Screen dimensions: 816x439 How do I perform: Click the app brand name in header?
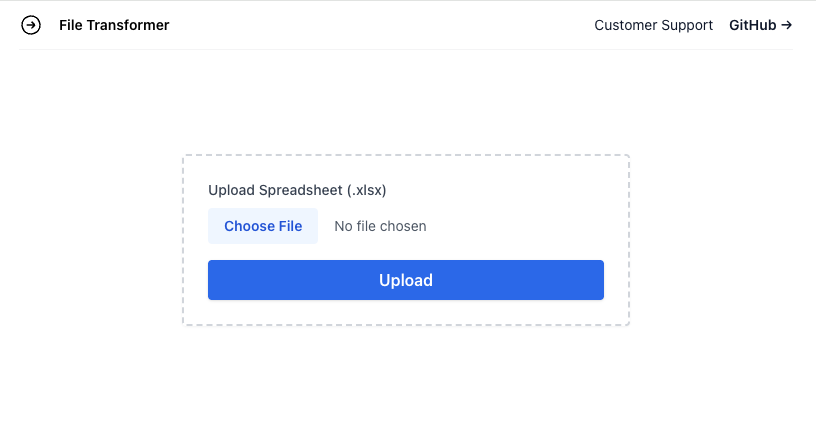pyautogui.click(x=114, y=25)
